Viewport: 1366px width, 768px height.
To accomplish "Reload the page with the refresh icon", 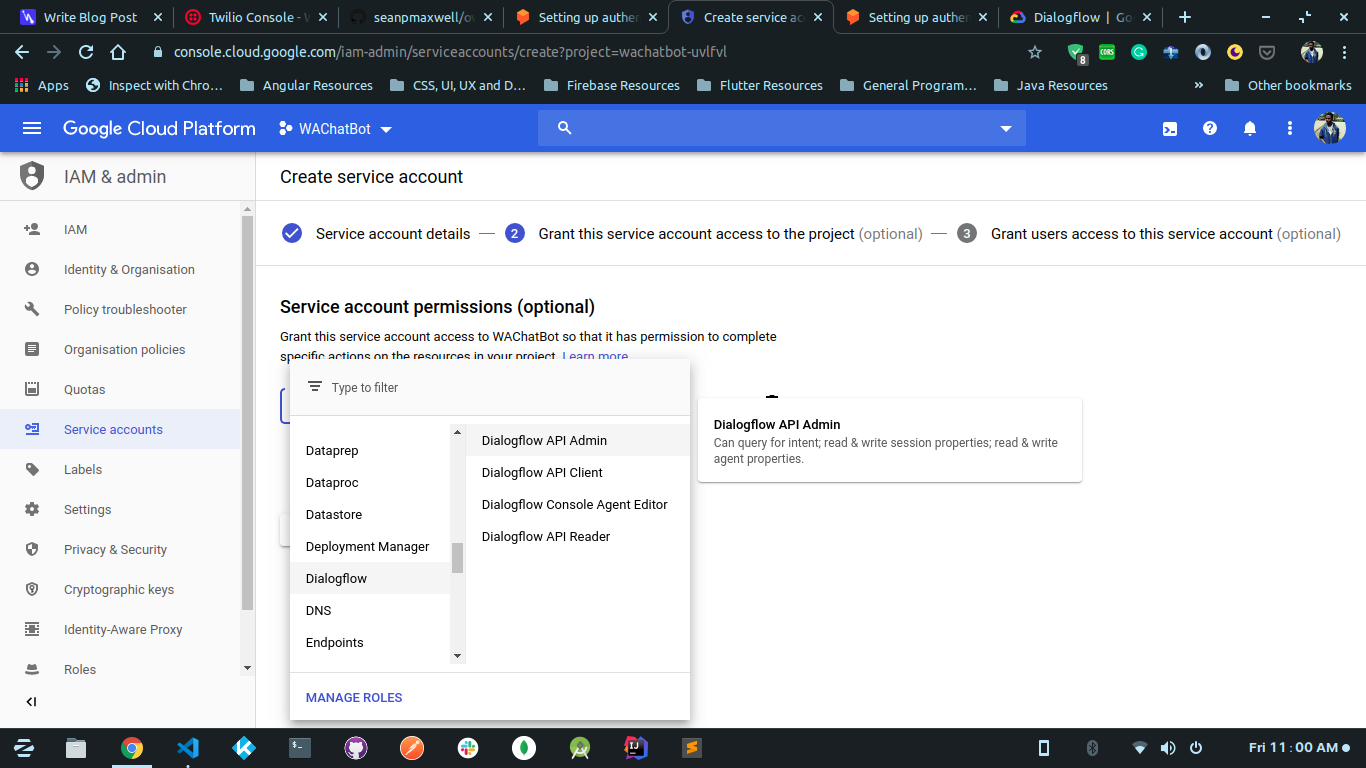I will pos(86,52).
